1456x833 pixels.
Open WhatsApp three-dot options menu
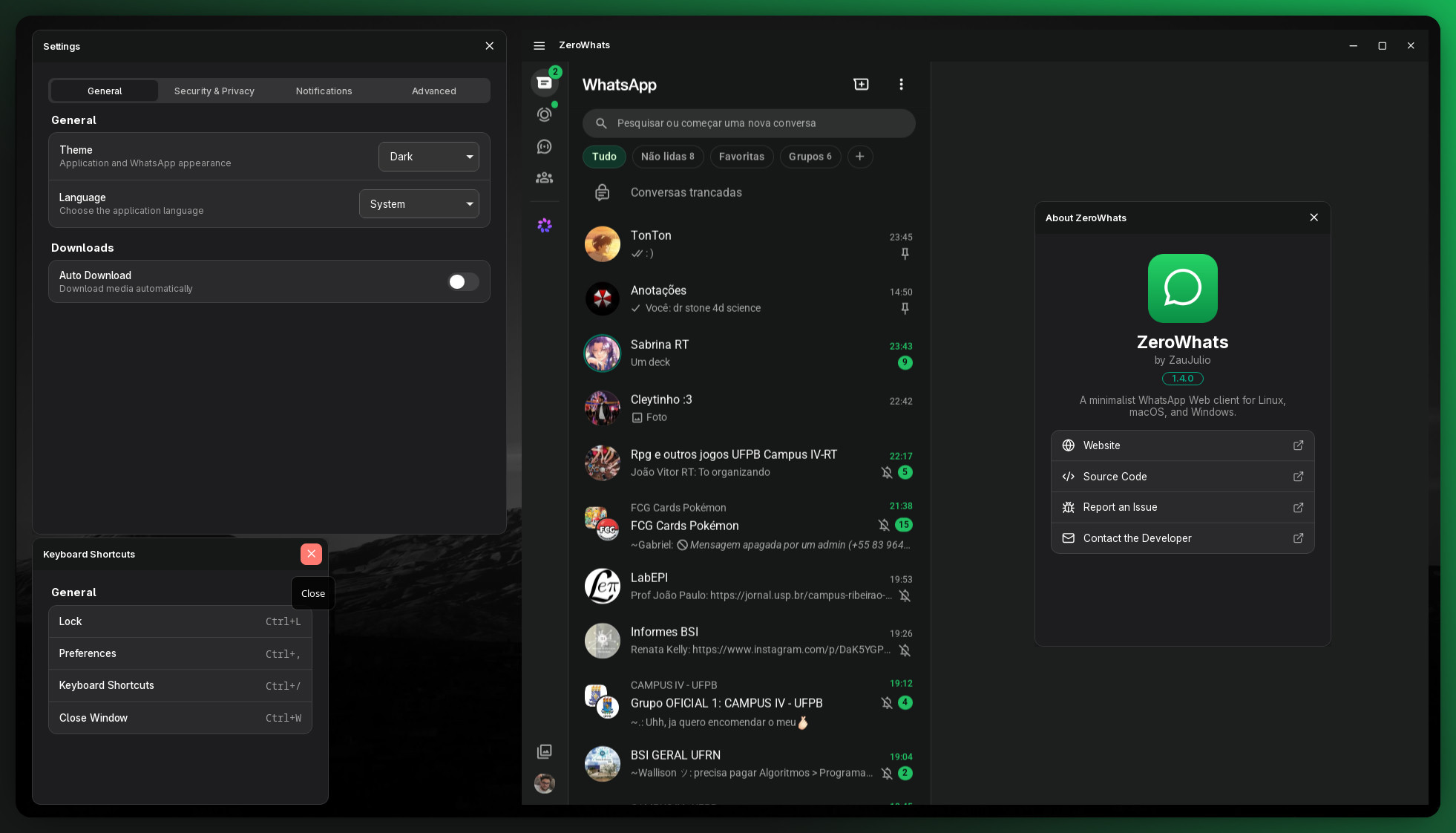click(x=901, y=85)
